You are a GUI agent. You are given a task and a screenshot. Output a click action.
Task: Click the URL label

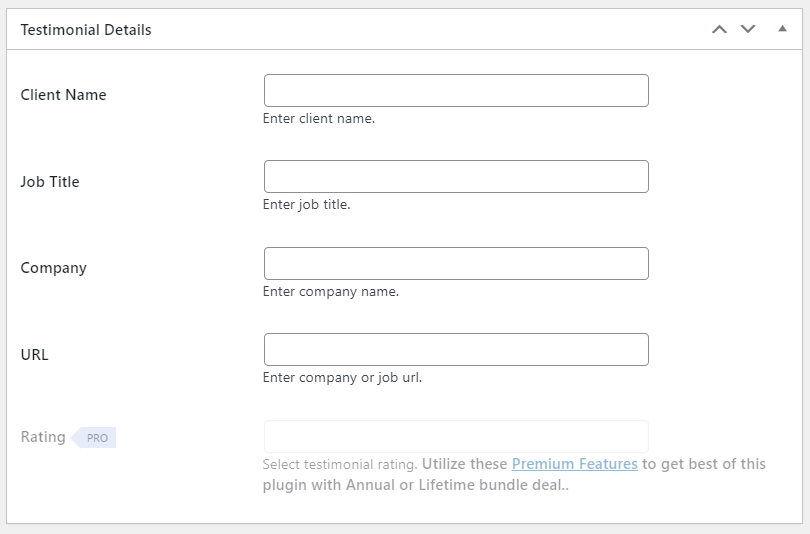click(x=34, y=355)
